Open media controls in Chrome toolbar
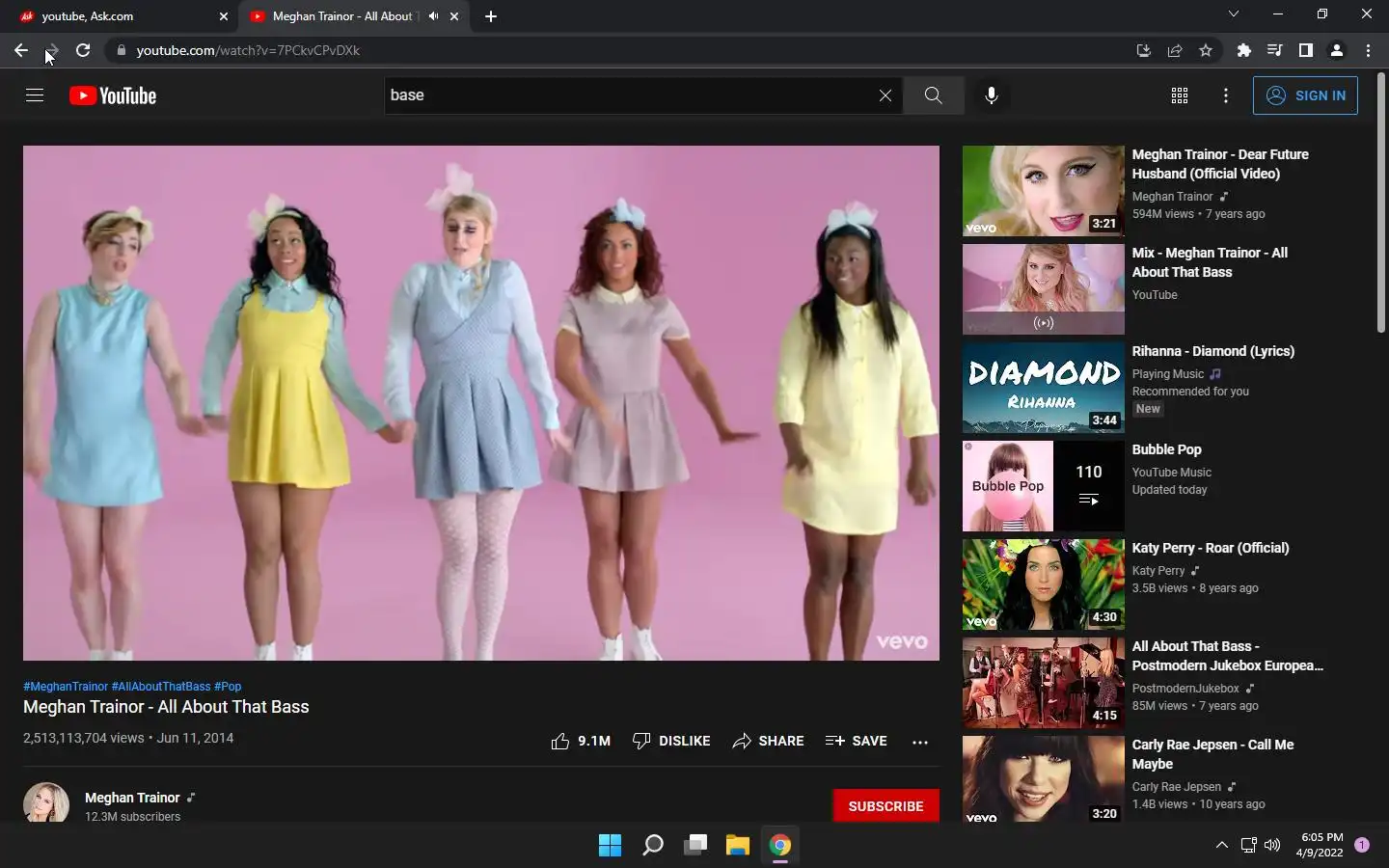1389x868 pixels. tap(1274, 50)
